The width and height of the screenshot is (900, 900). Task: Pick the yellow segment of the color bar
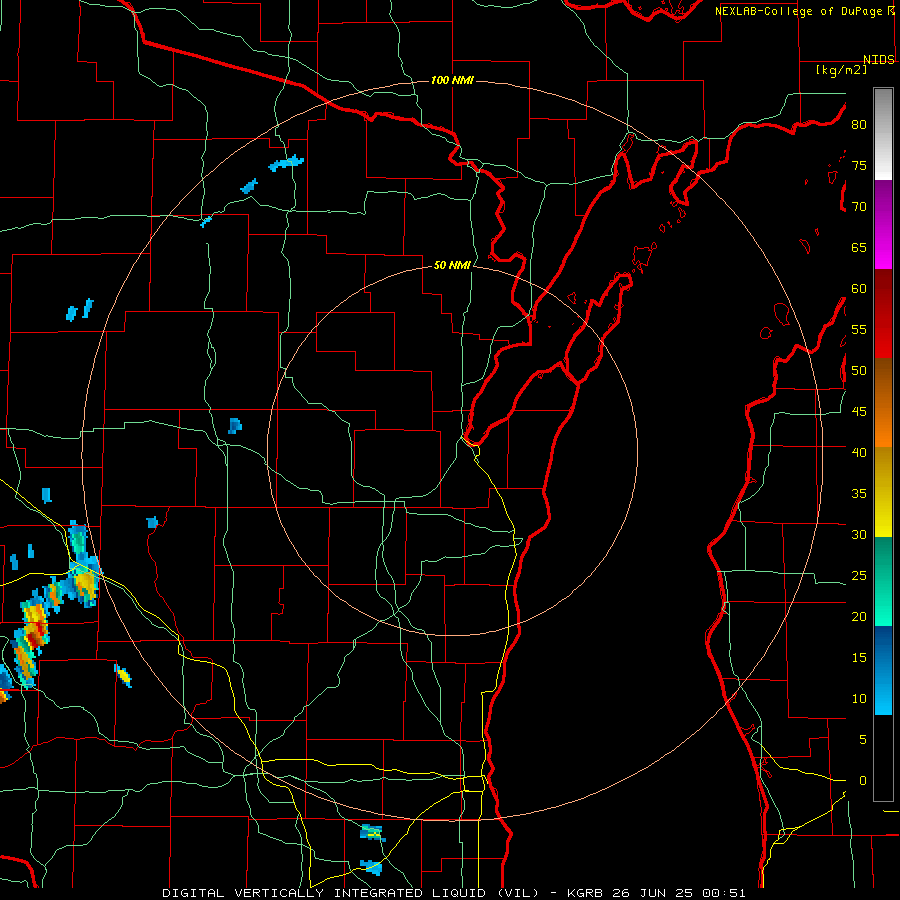(x=883, y=492)
